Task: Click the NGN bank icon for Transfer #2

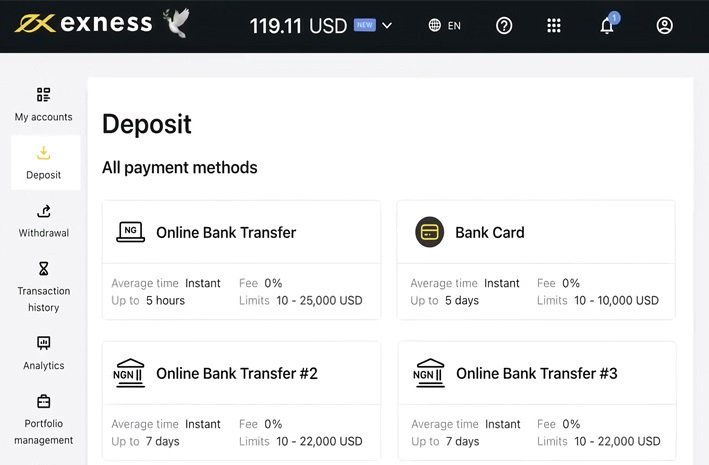Action: 130,373
